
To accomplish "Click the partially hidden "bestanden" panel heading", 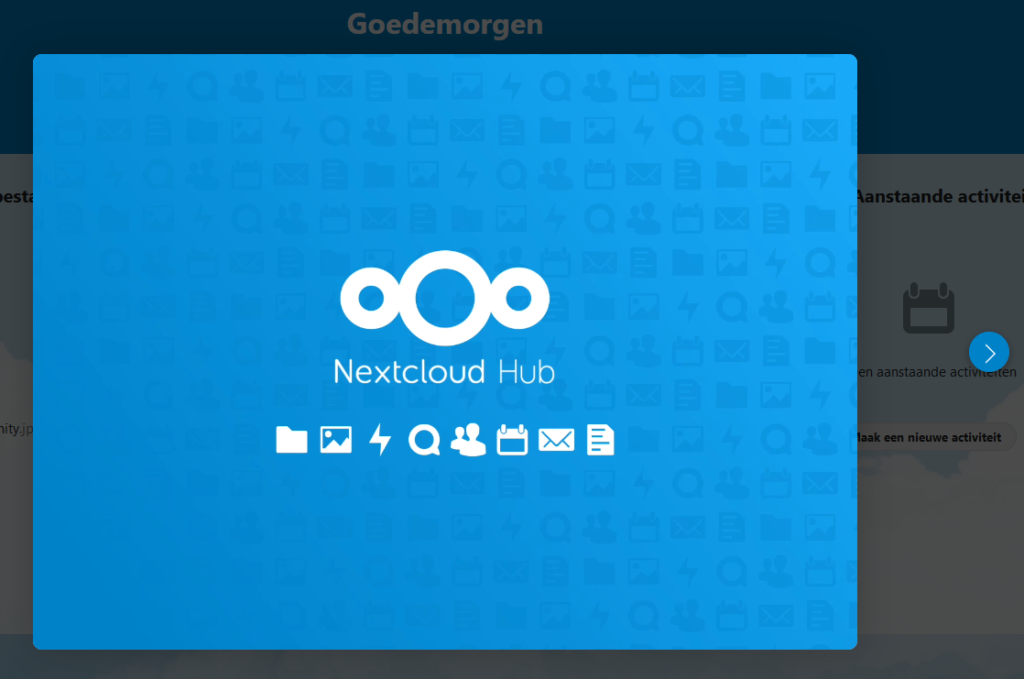I will [17, 197].
